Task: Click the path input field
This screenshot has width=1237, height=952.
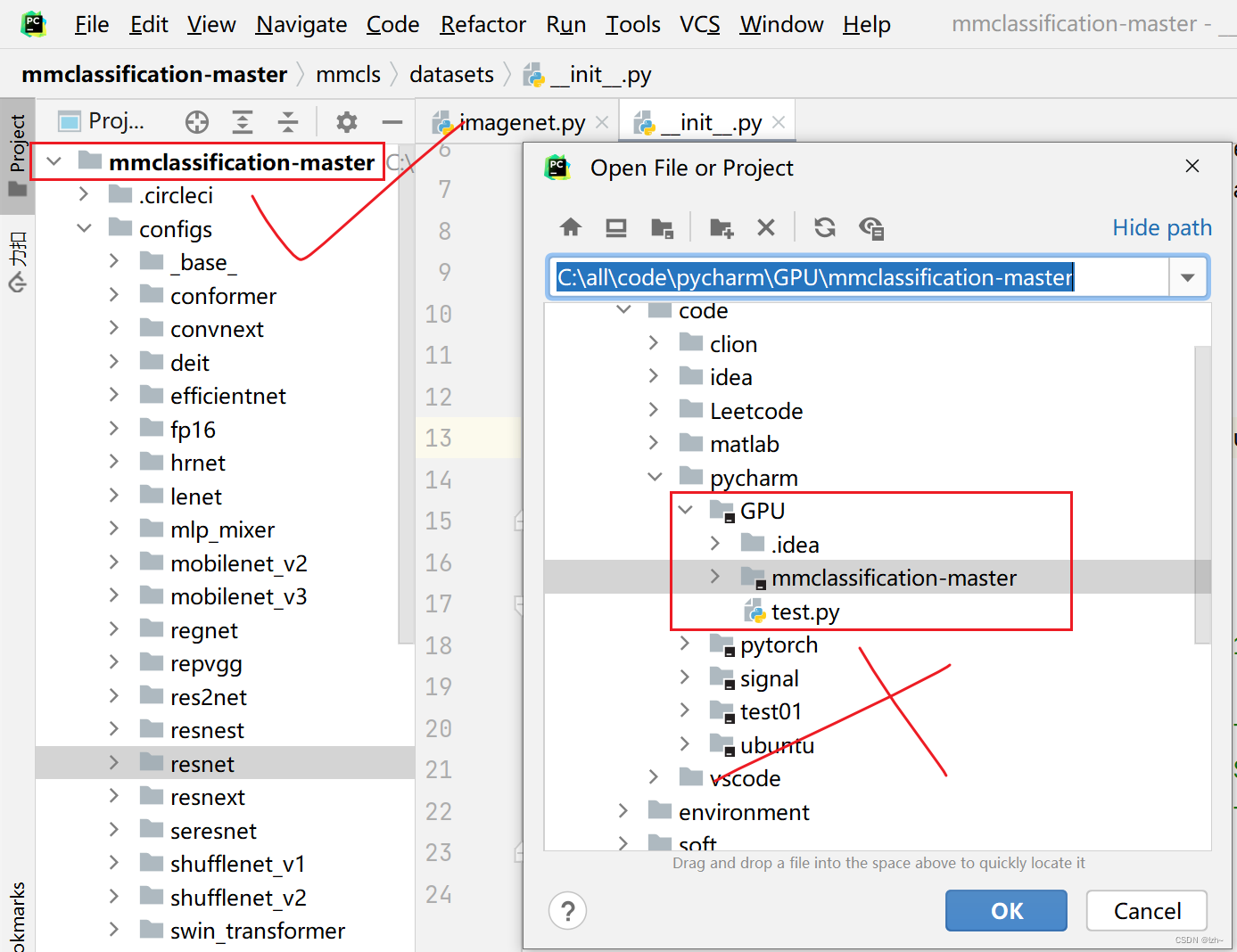Action: coord(859,277)
